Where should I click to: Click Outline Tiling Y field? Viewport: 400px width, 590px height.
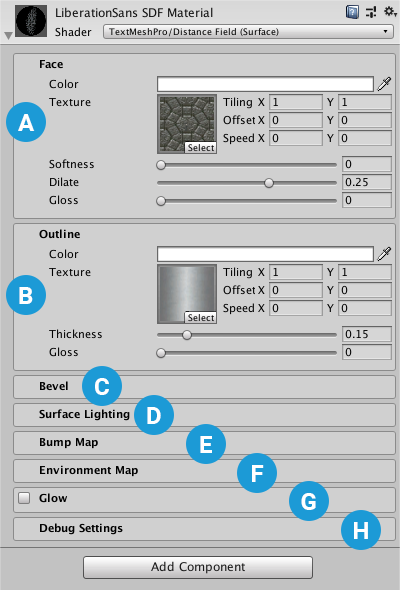pos(365,272)
